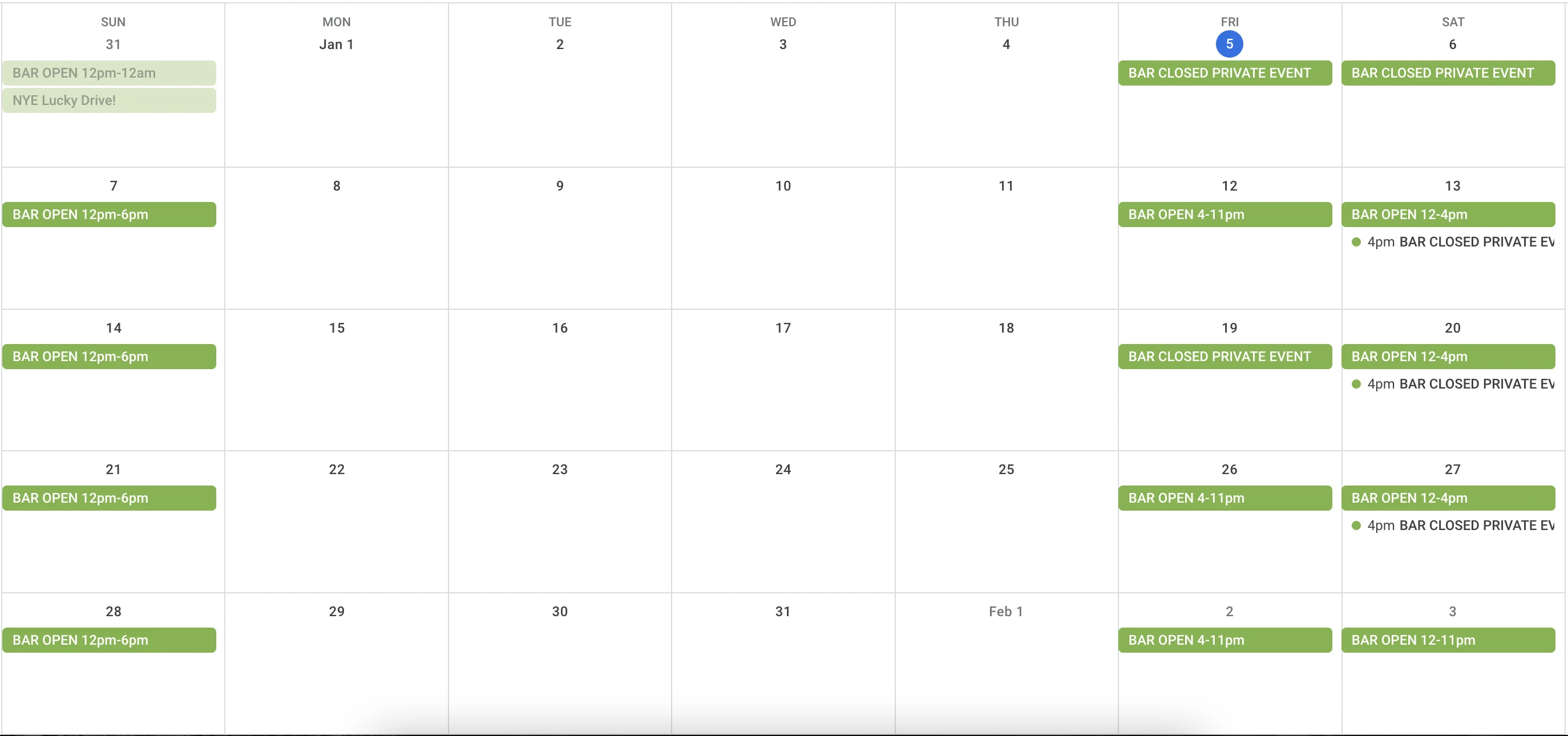This screenshot has height=736, width=1568.
Task: Open BAR OPEN 12pm-12am event on Dec 31
Action: click(108, 72)
